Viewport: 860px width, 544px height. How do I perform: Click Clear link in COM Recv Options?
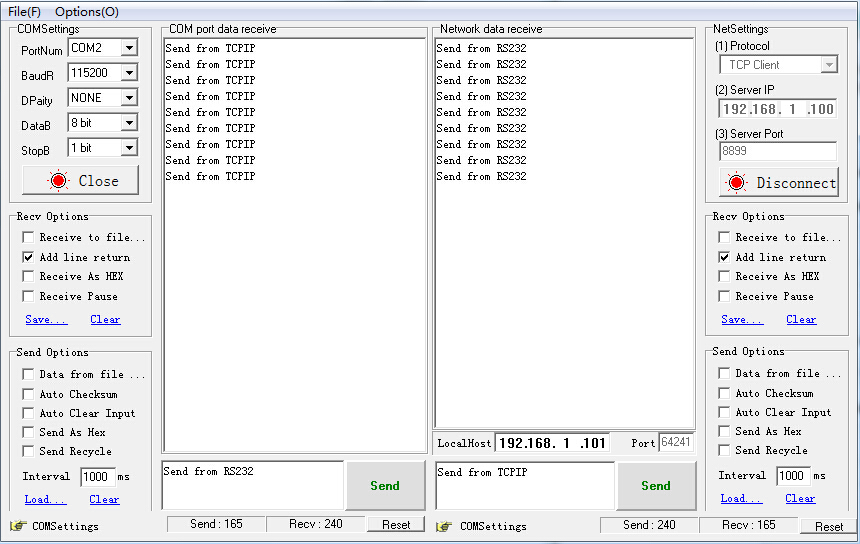point(105,319)
